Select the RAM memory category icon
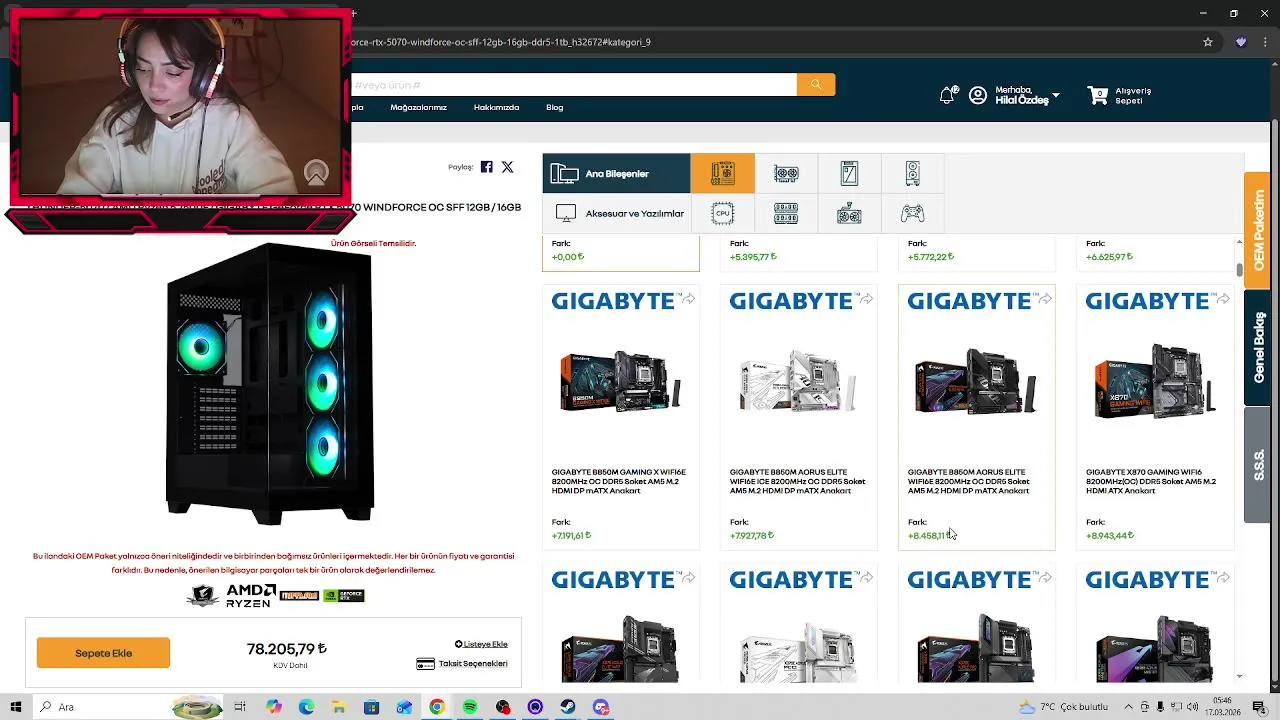This screenshot has width=1280, height=720. [786, 213]
